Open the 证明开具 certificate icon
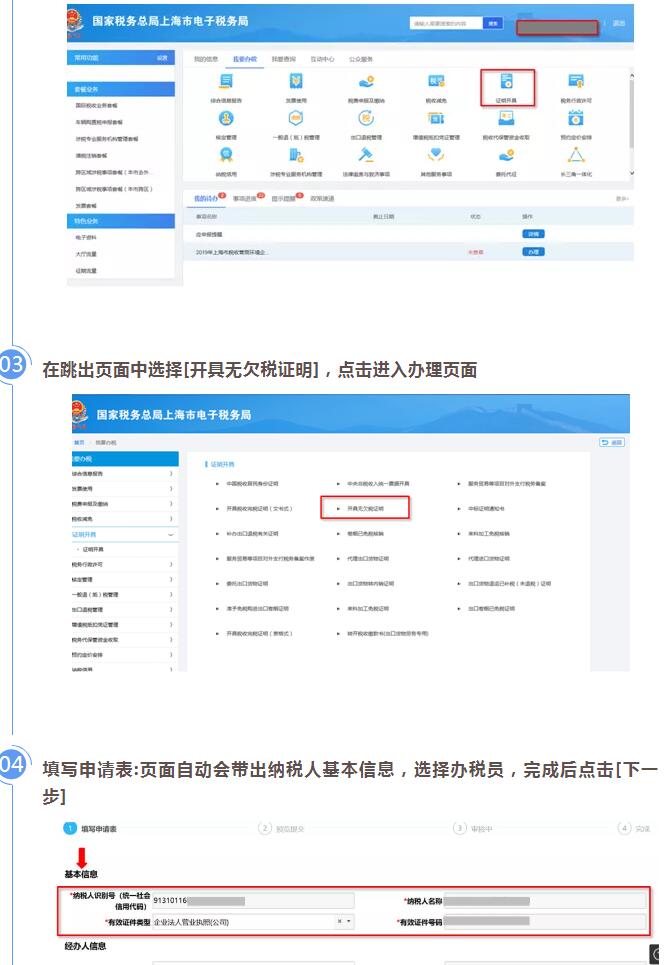The width and height of the screenshot is (671, 965). (x=507, y=84)
